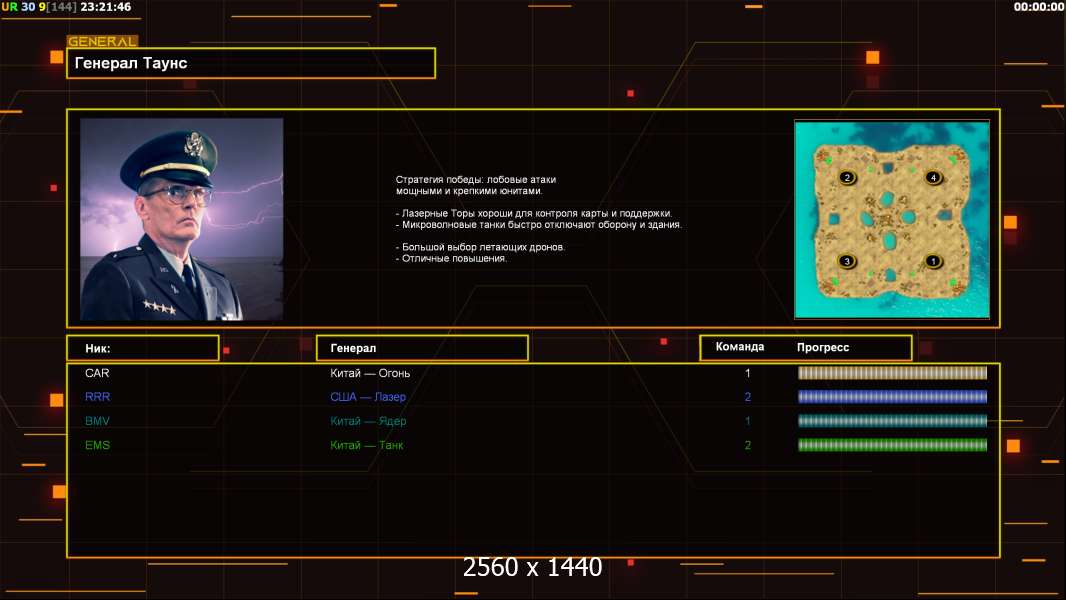1066x600 pixels.
Task: Select player RRR in the list
Action: (97, 397)
